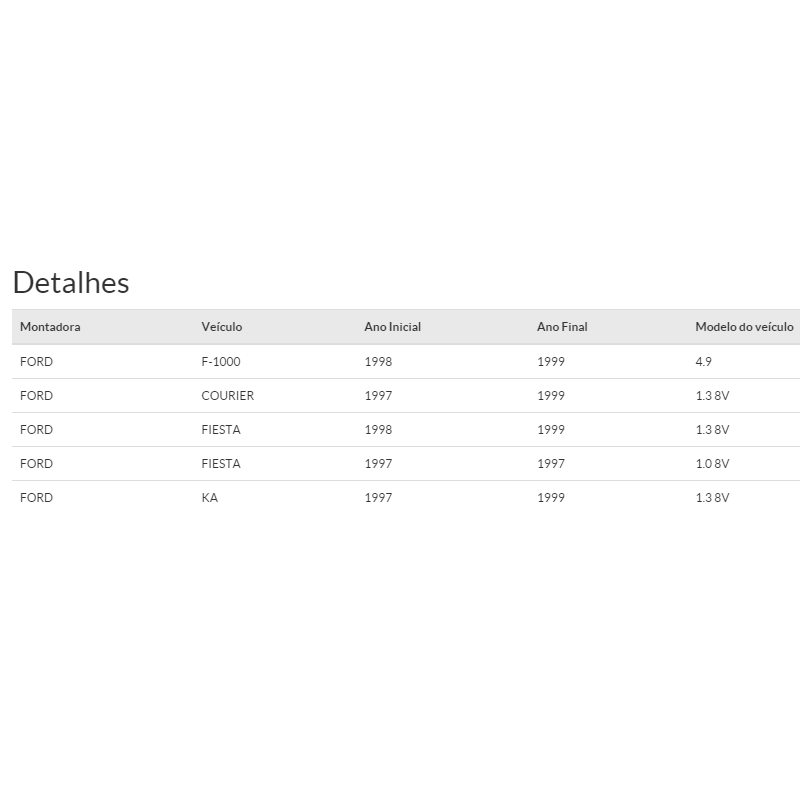Select initial year 1998 in F-1000 row

point(379,362)
